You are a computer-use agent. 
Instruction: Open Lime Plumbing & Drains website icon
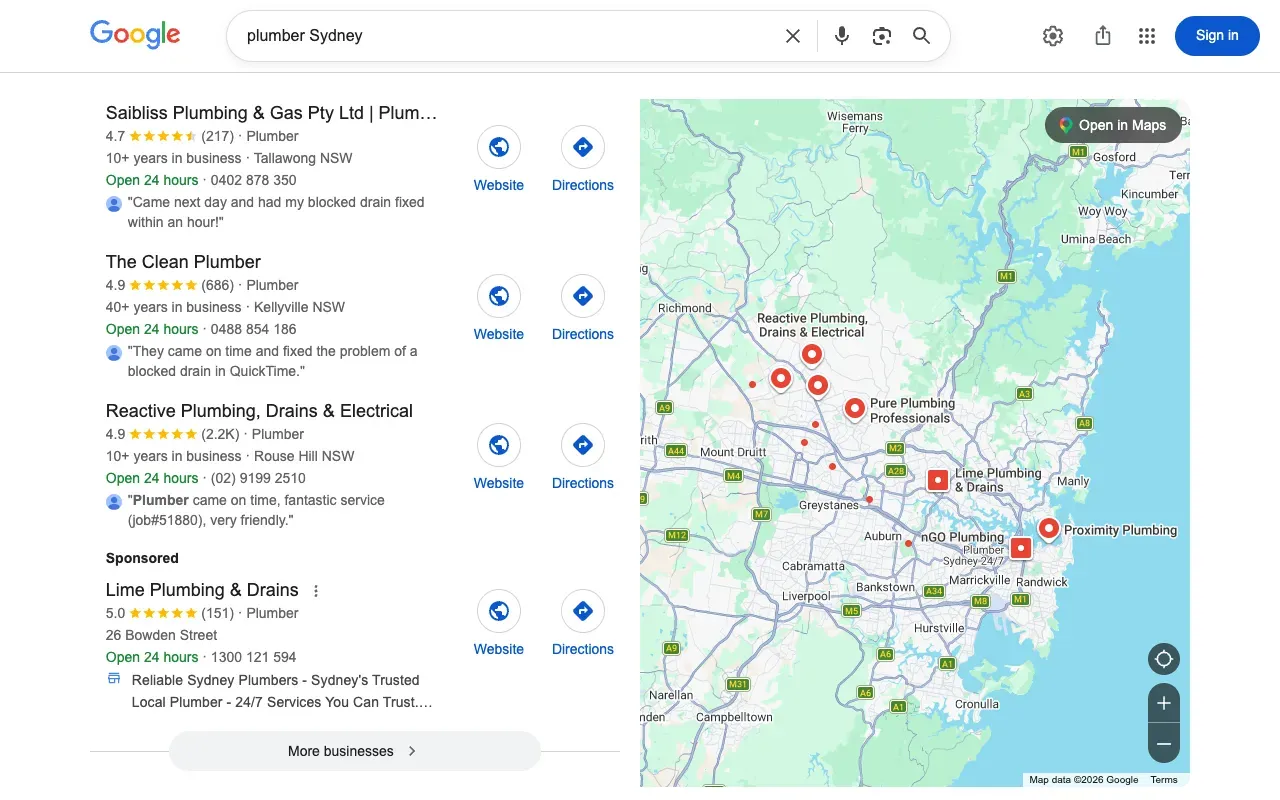click(x=499, y=612)
